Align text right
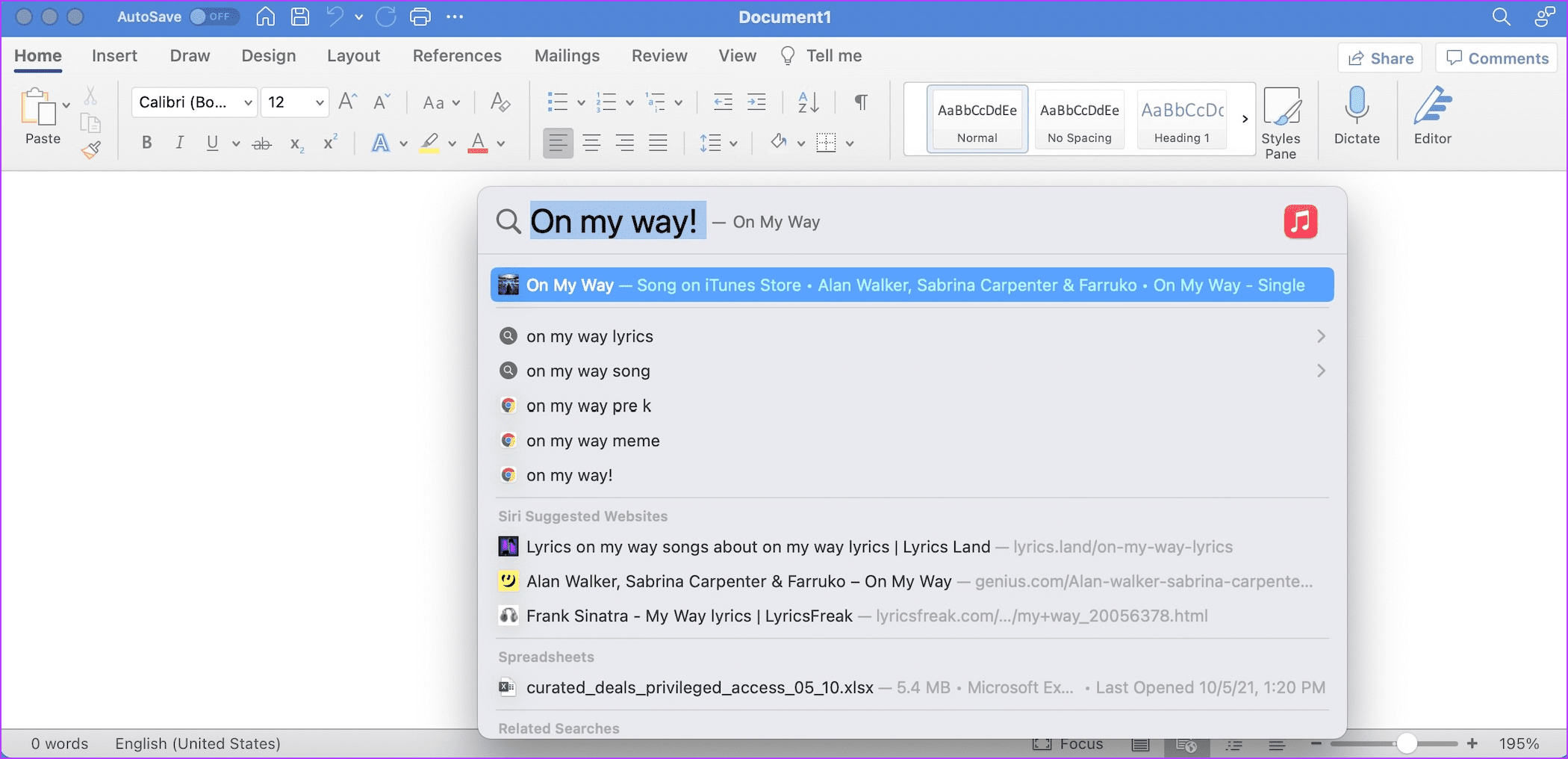This screenshot has width=1568, height=759. (624, 143)
